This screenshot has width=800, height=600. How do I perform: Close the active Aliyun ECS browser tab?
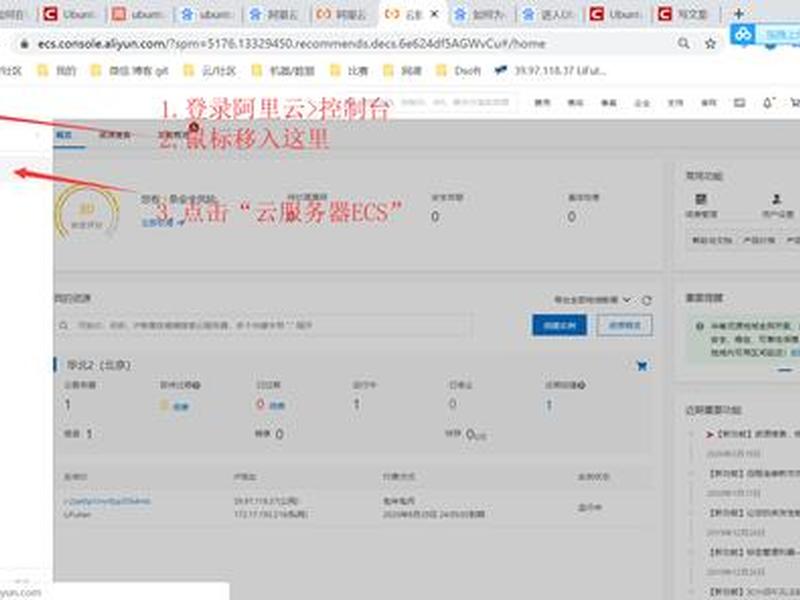pos(434,14)
